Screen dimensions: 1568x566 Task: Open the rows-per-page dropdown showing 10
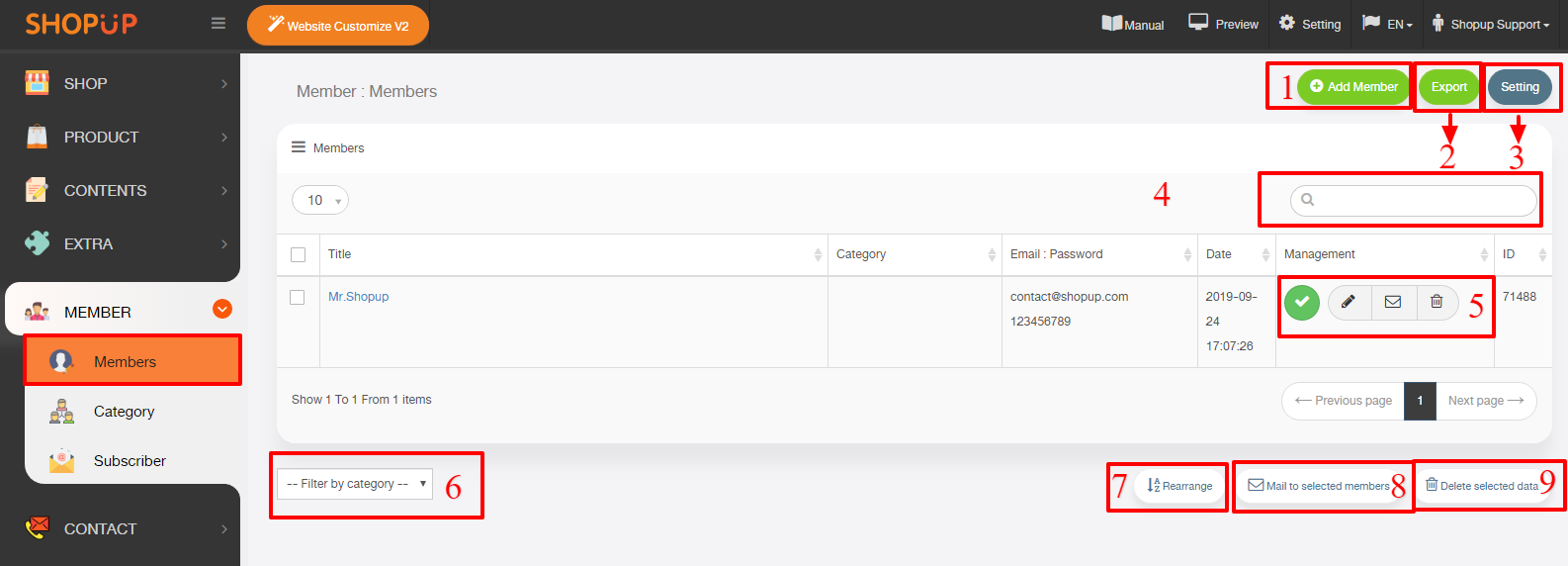320,200
